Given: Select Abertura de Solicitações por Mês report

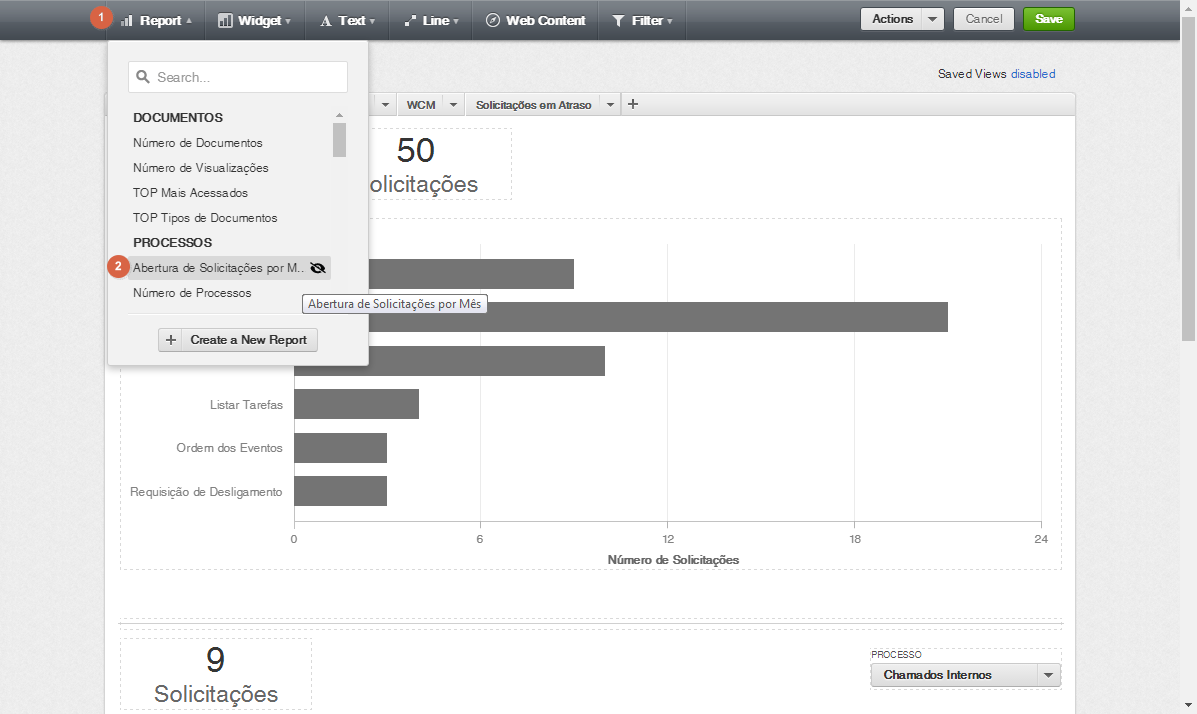Looking at the screenshot, I should (218, 268).
